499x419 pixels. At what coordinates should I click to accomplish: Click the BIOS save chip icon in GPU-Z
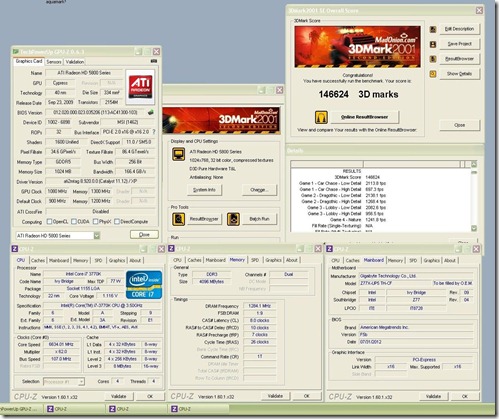[x=151, y=112]
